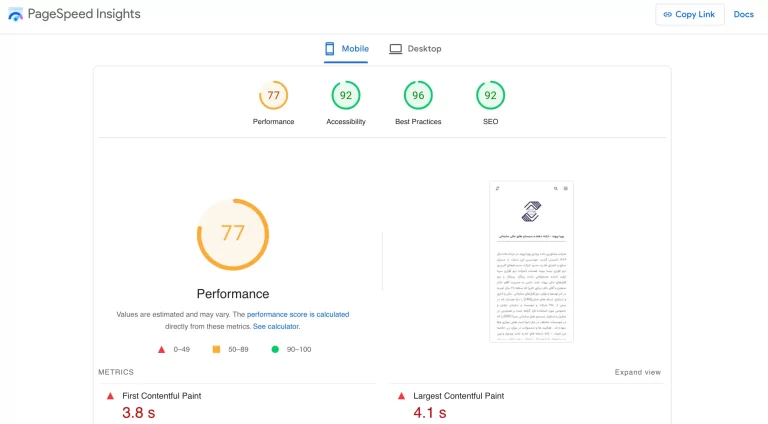The image size is (768, 424).
Task: Open the 'performance score is calculated' link
Action: pos(298,314)
